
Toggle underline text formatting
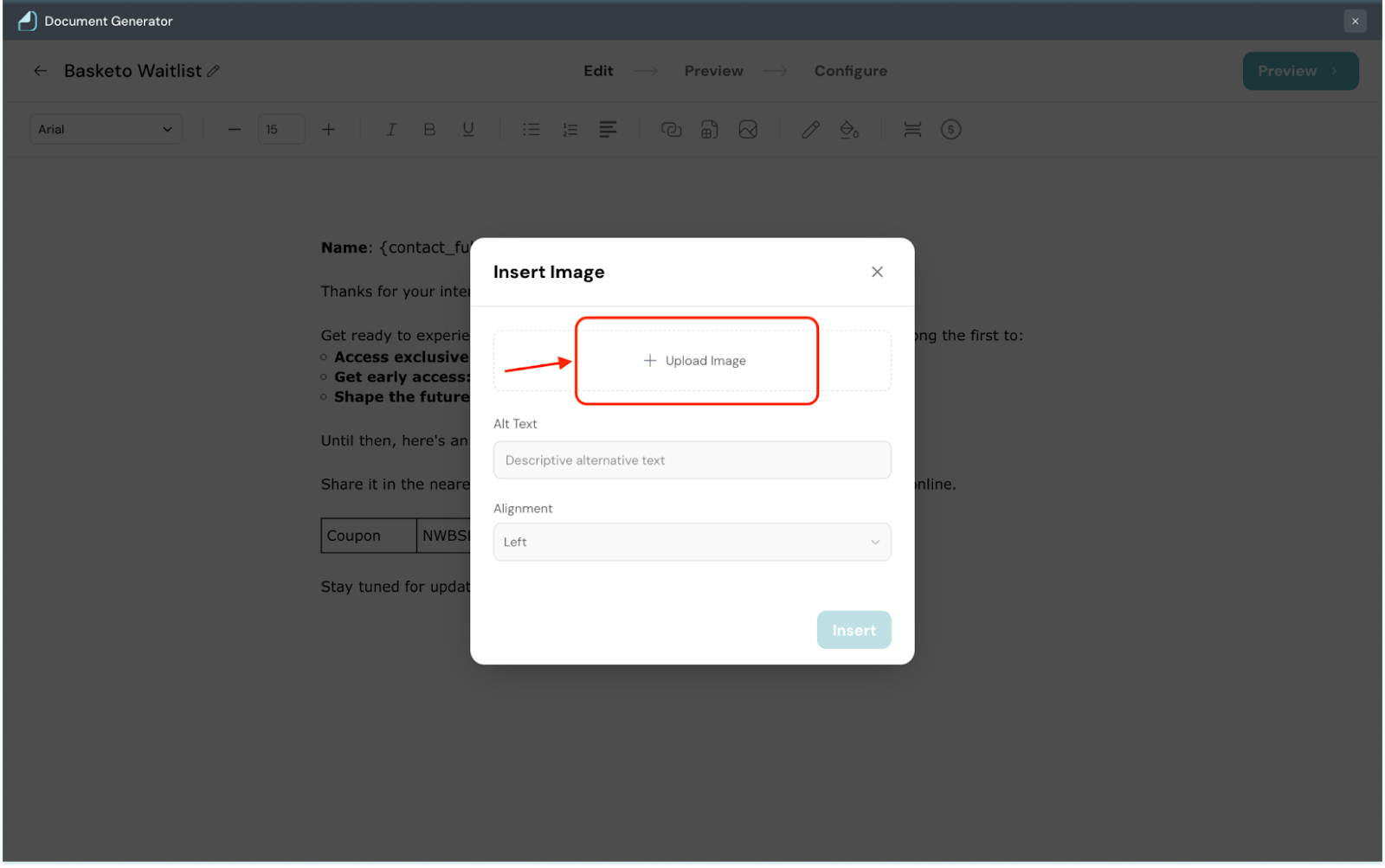coord(468,130)
